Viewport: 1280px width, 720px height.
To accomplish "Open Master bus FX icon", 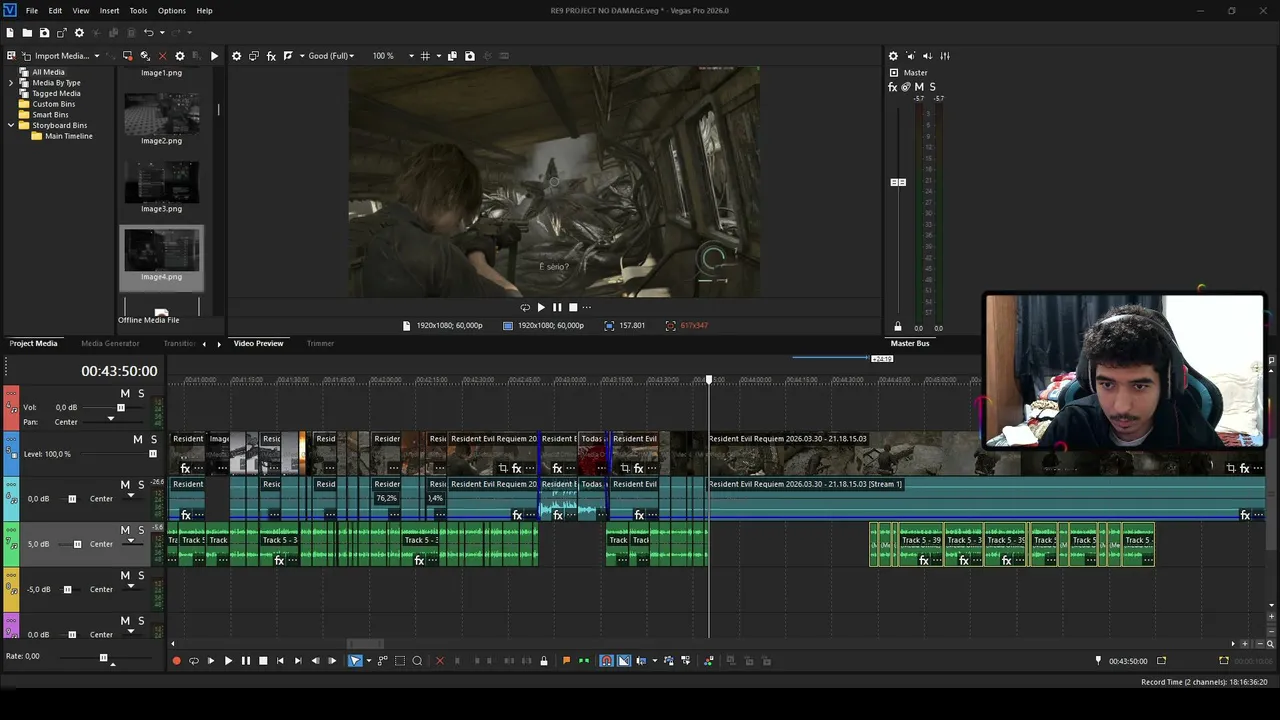I will point(893,87).
